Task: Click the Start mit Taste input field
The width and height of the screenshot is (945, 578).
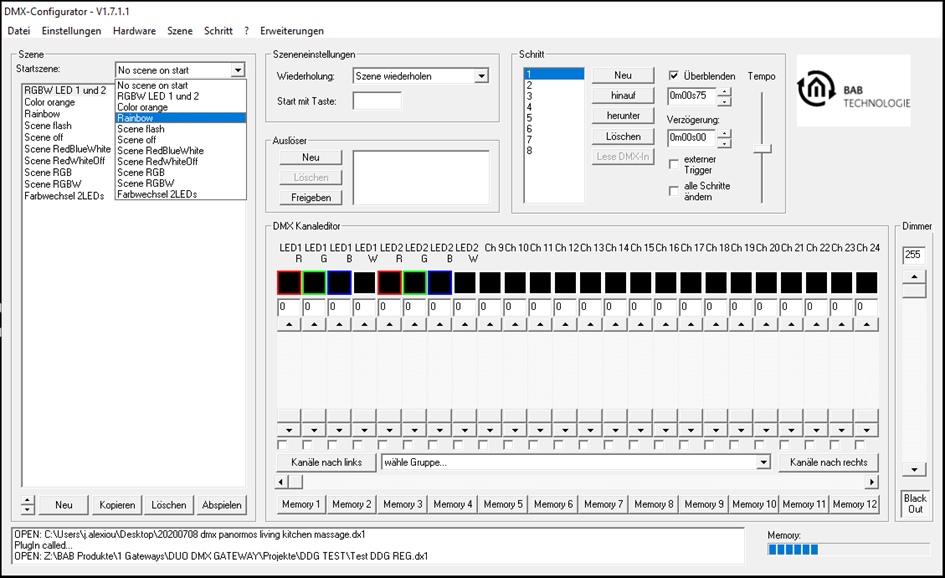Action: click(x=377, y=101)
